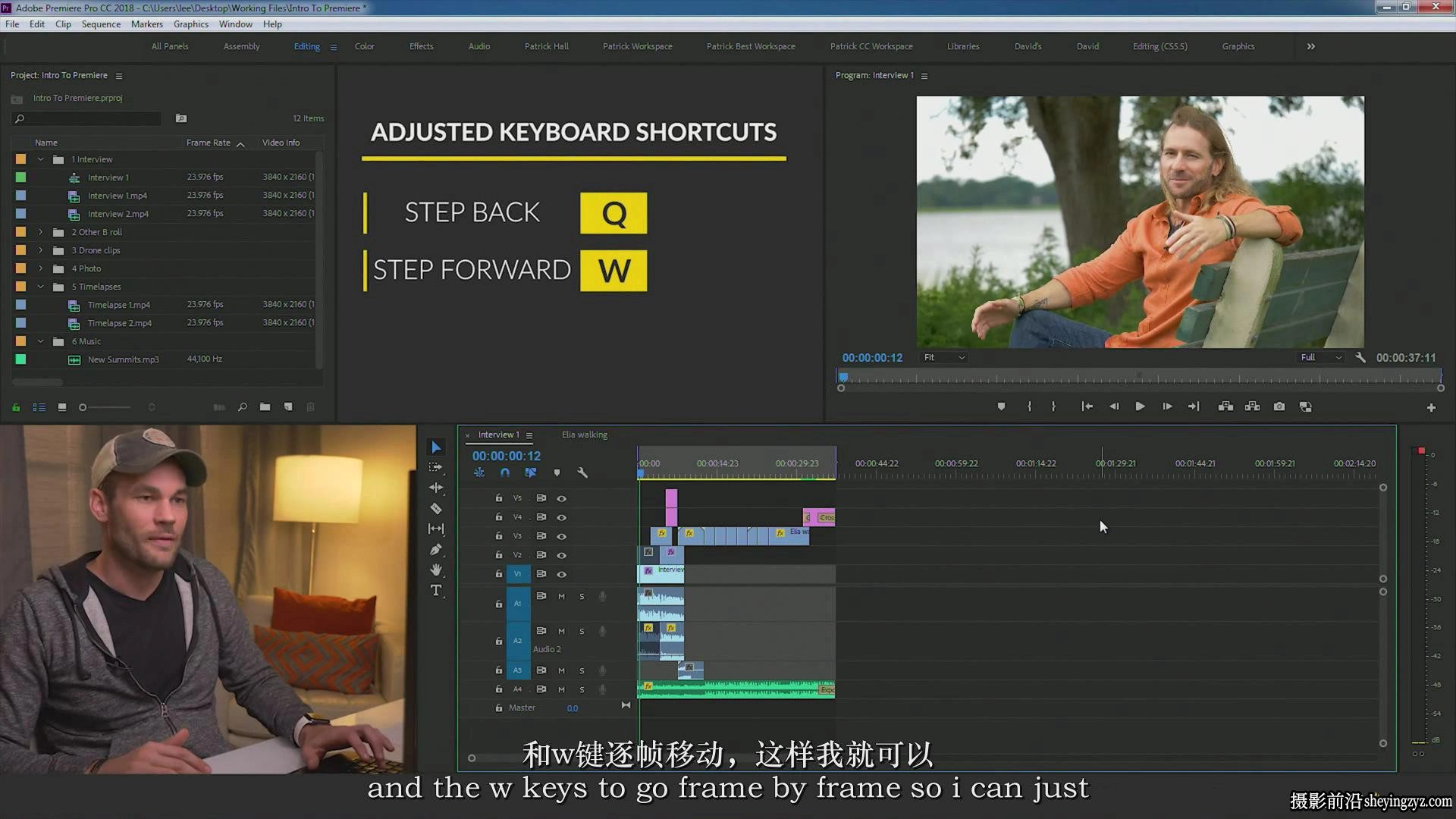The width and height of the screenshot is (1456, 819).
Task: Select the Hand tool
Action: 436,570
